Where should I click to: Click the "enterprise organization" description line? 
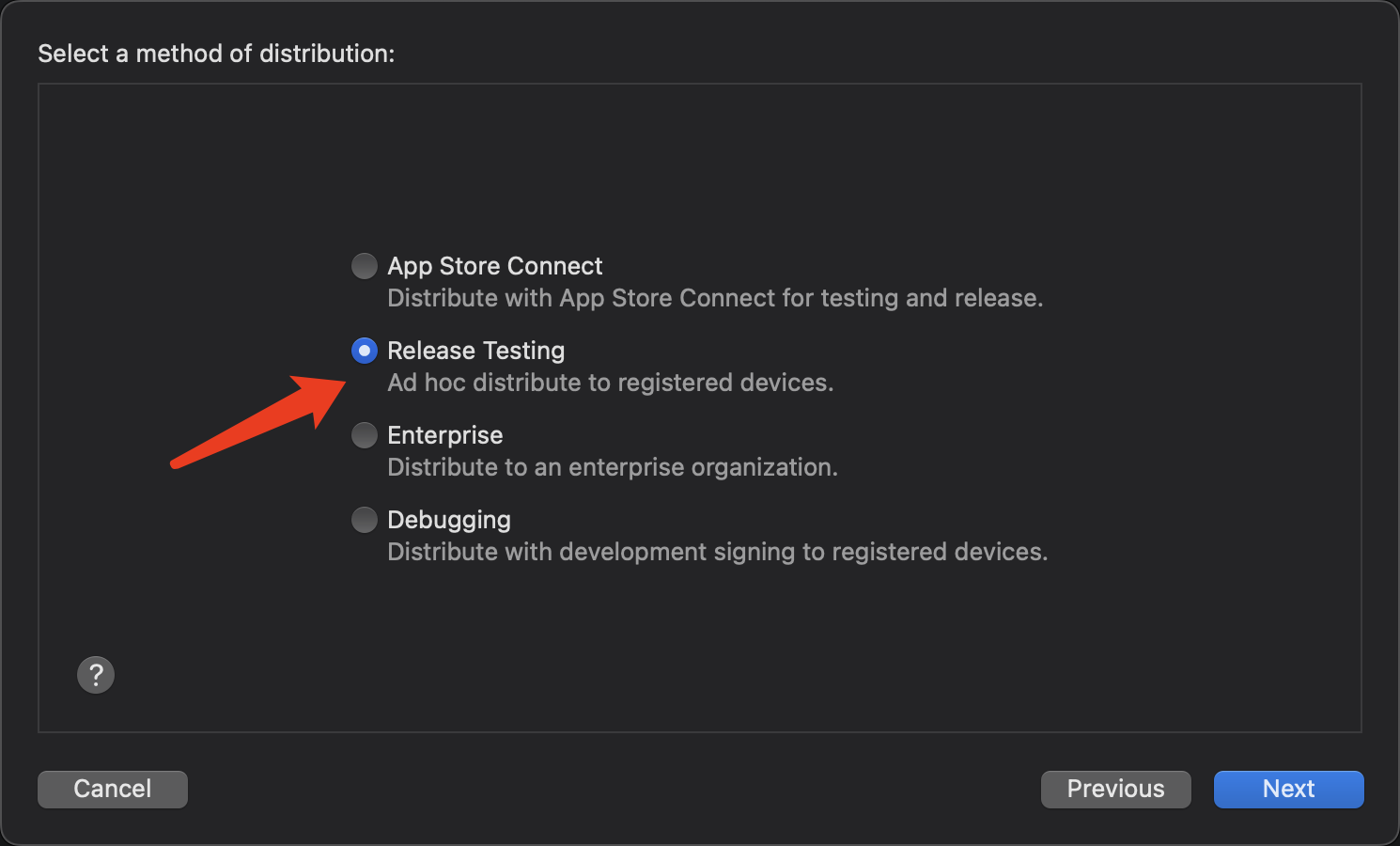pos(612,467)
